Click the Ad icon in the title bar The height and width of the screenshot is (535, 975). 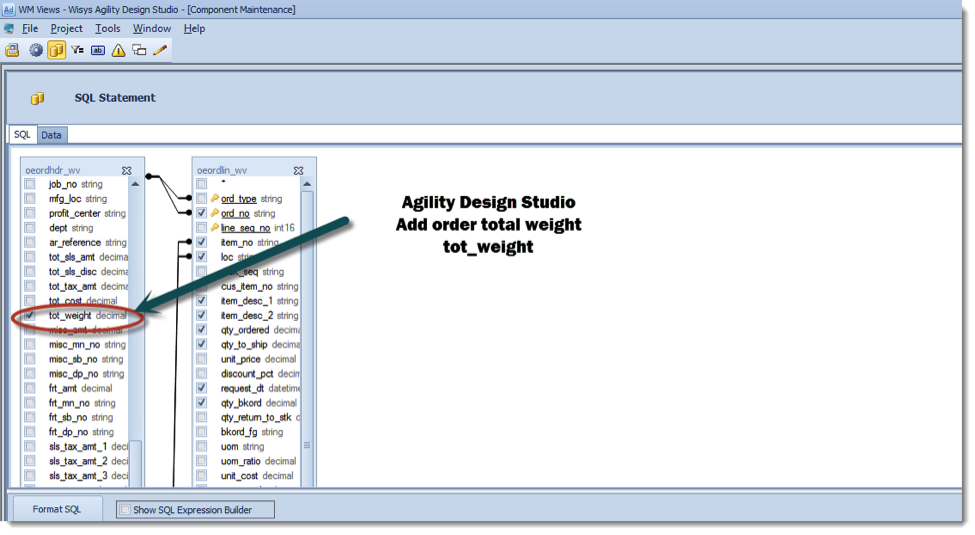9,9
